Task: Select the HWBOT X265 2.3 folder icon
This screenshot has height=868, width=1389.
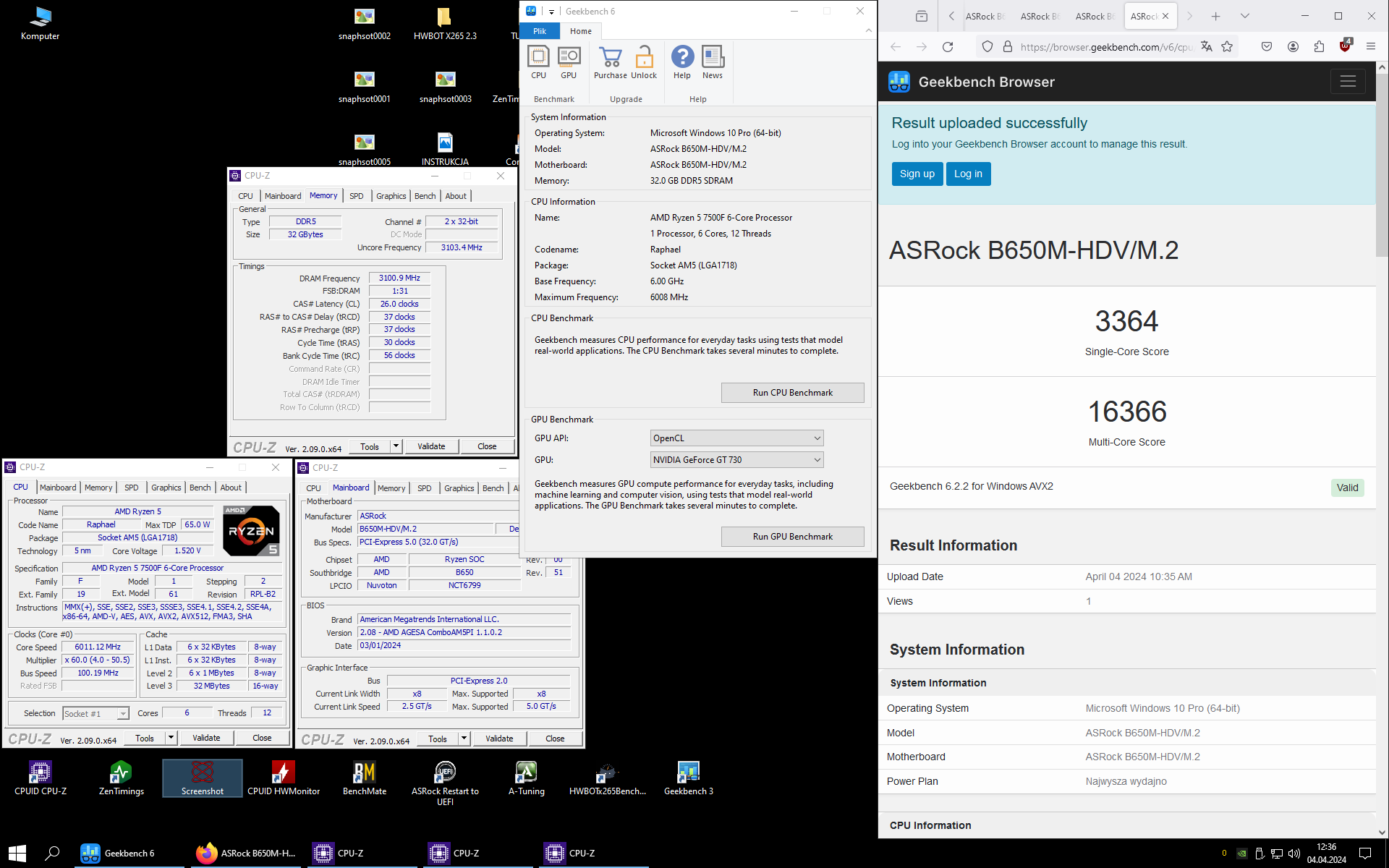Action: pos(445,23)
